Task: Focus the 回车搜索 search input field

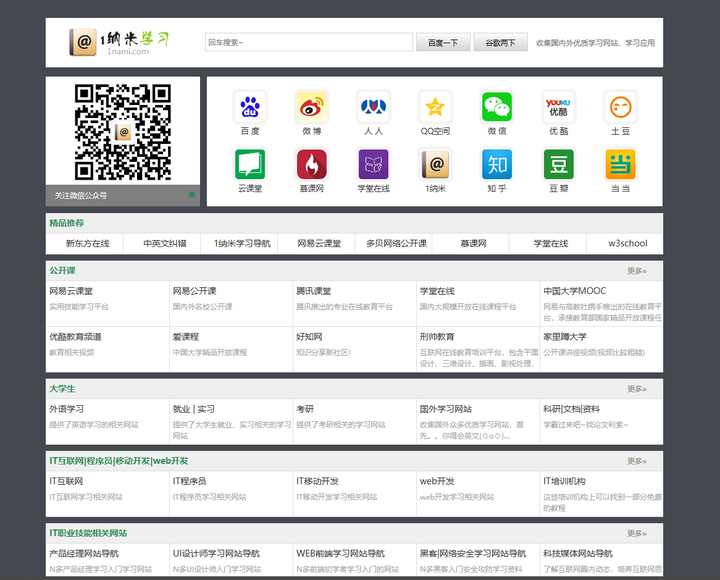Action: (x=309, y=42)
